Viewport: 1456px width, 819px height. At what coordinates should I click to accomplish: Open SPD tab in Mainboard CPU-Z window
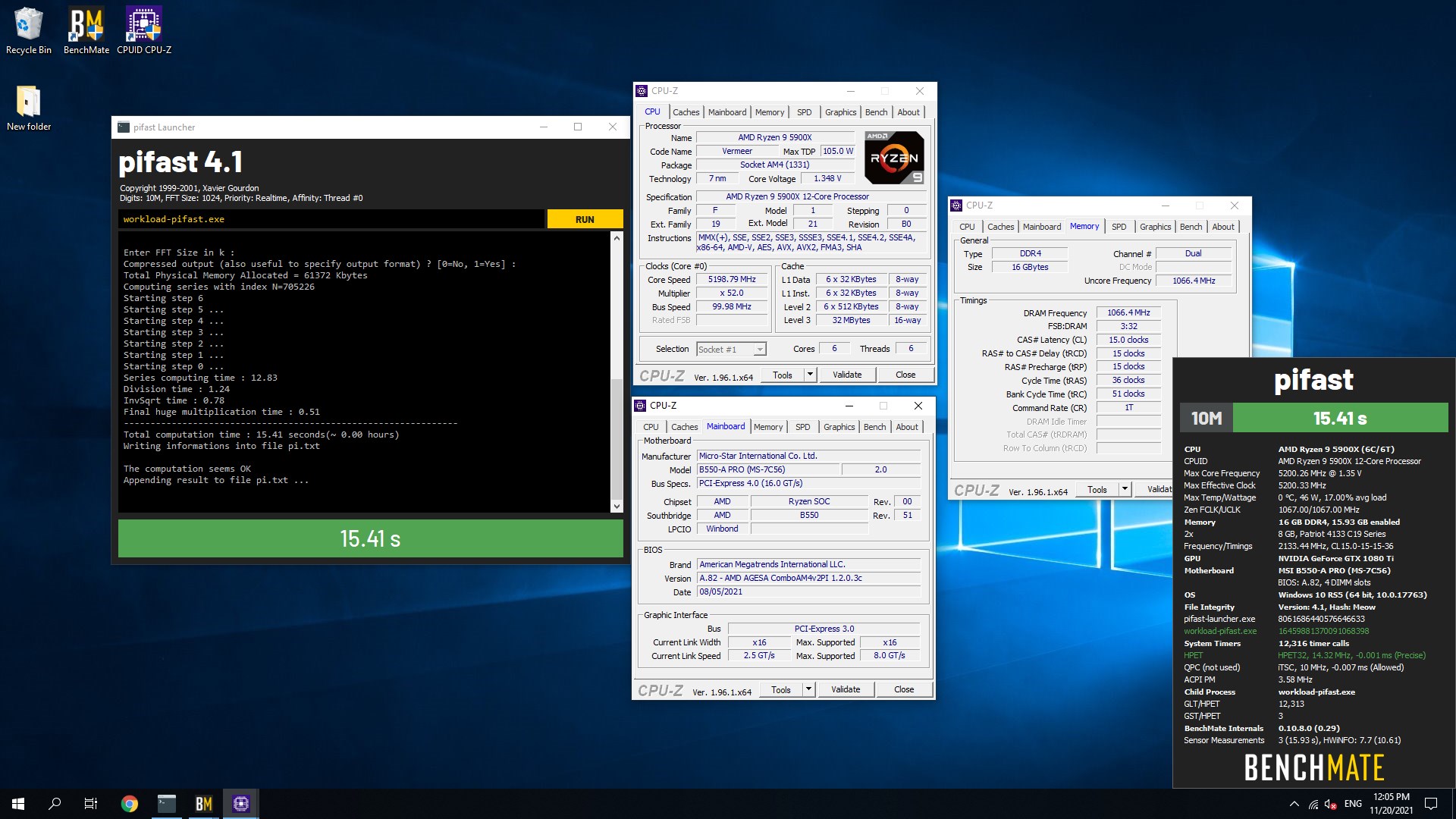[802, 427]
